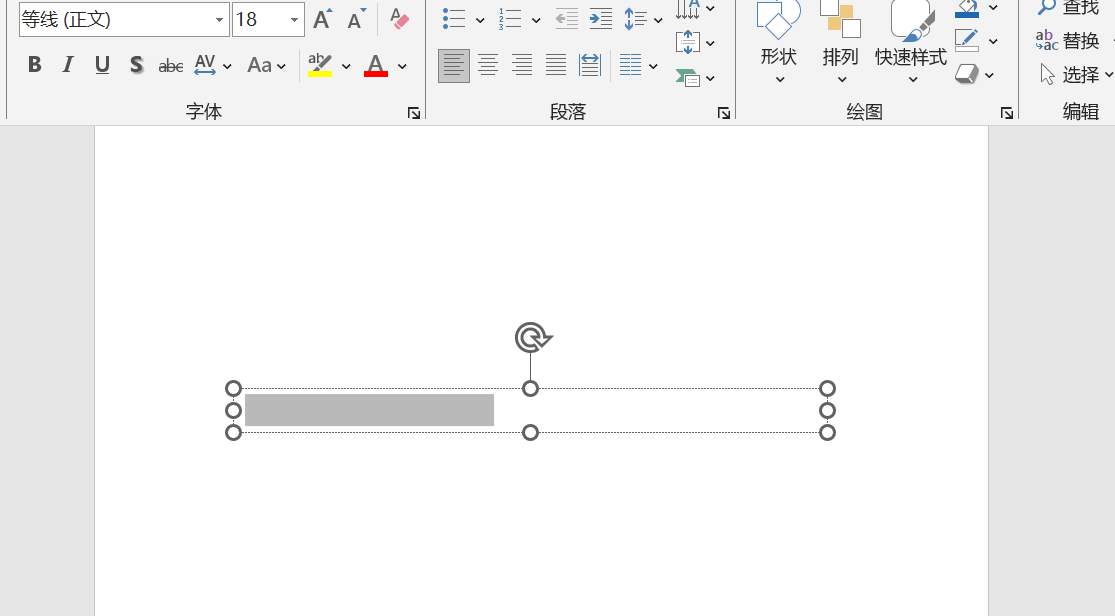The width and height of the screenshot is (1115, 616).
Task: Open the font name dropdown
Action: point(219,20)
